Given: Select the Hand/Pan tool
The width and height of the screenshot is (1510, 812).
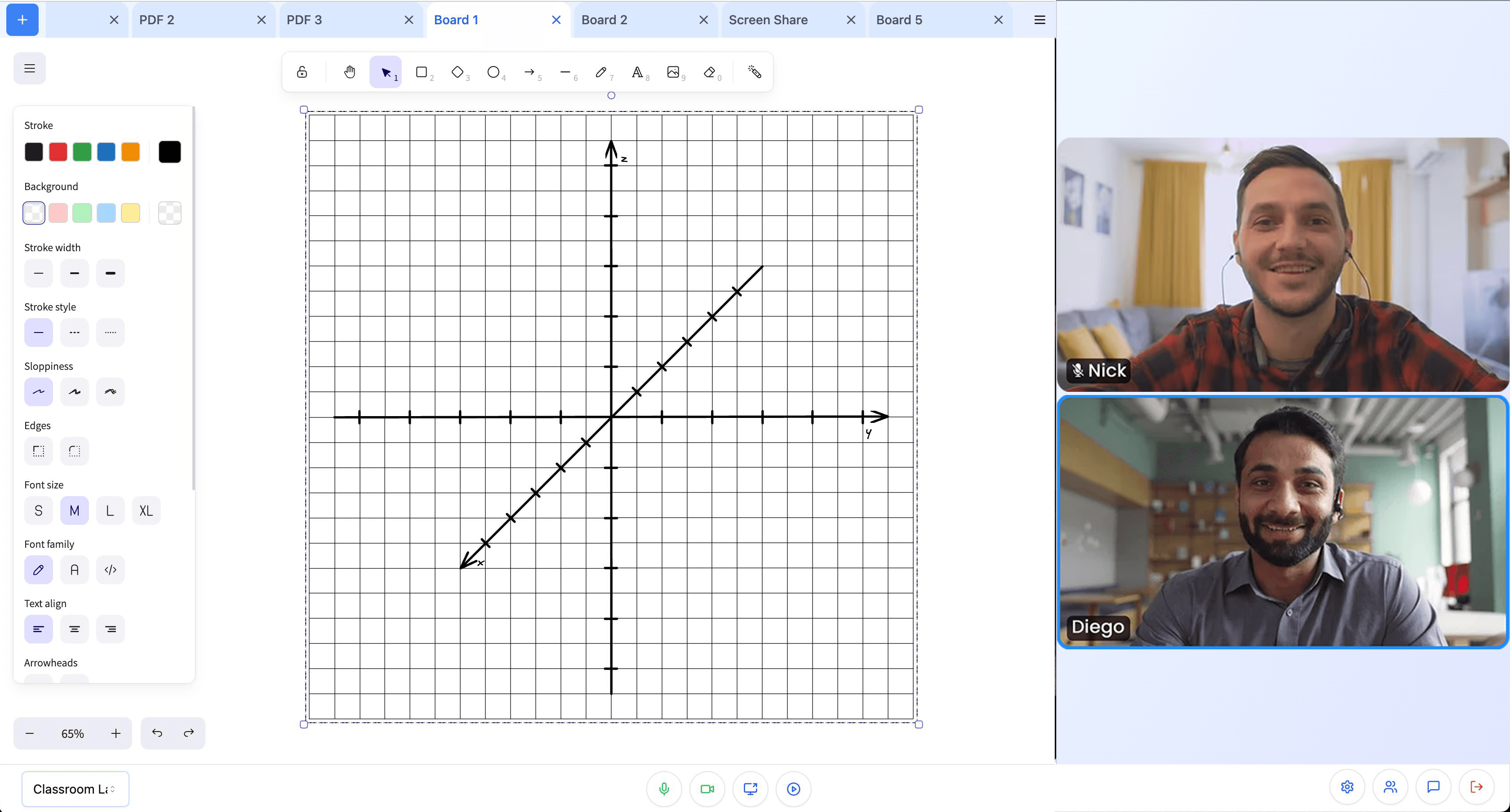Looking at the screenshot, I should (349, 72).
